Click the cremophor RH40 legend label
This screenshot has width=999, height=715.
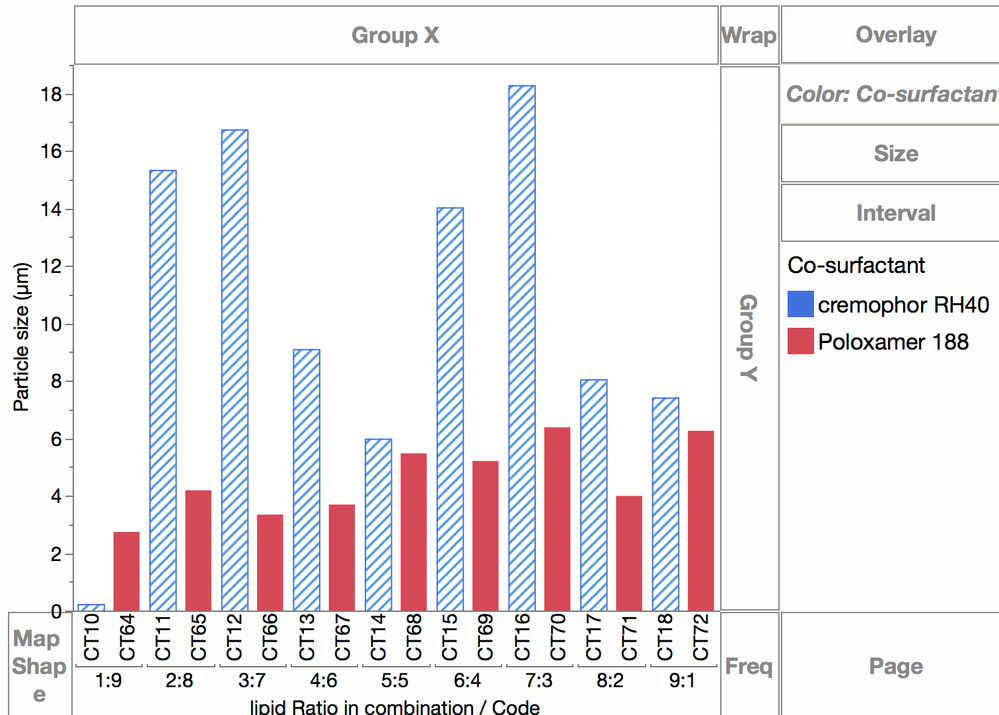tap(903, 305)
